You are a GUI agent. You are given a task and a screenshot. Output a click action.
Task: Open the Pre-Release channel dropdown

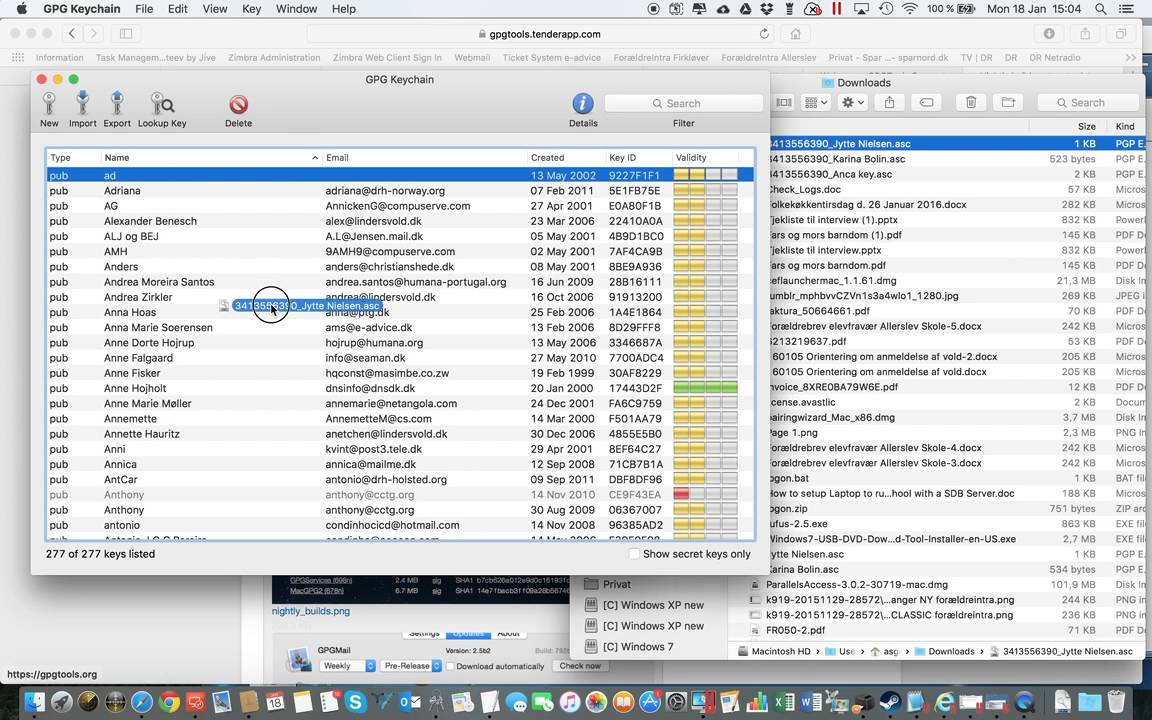(x=411, y=666)
